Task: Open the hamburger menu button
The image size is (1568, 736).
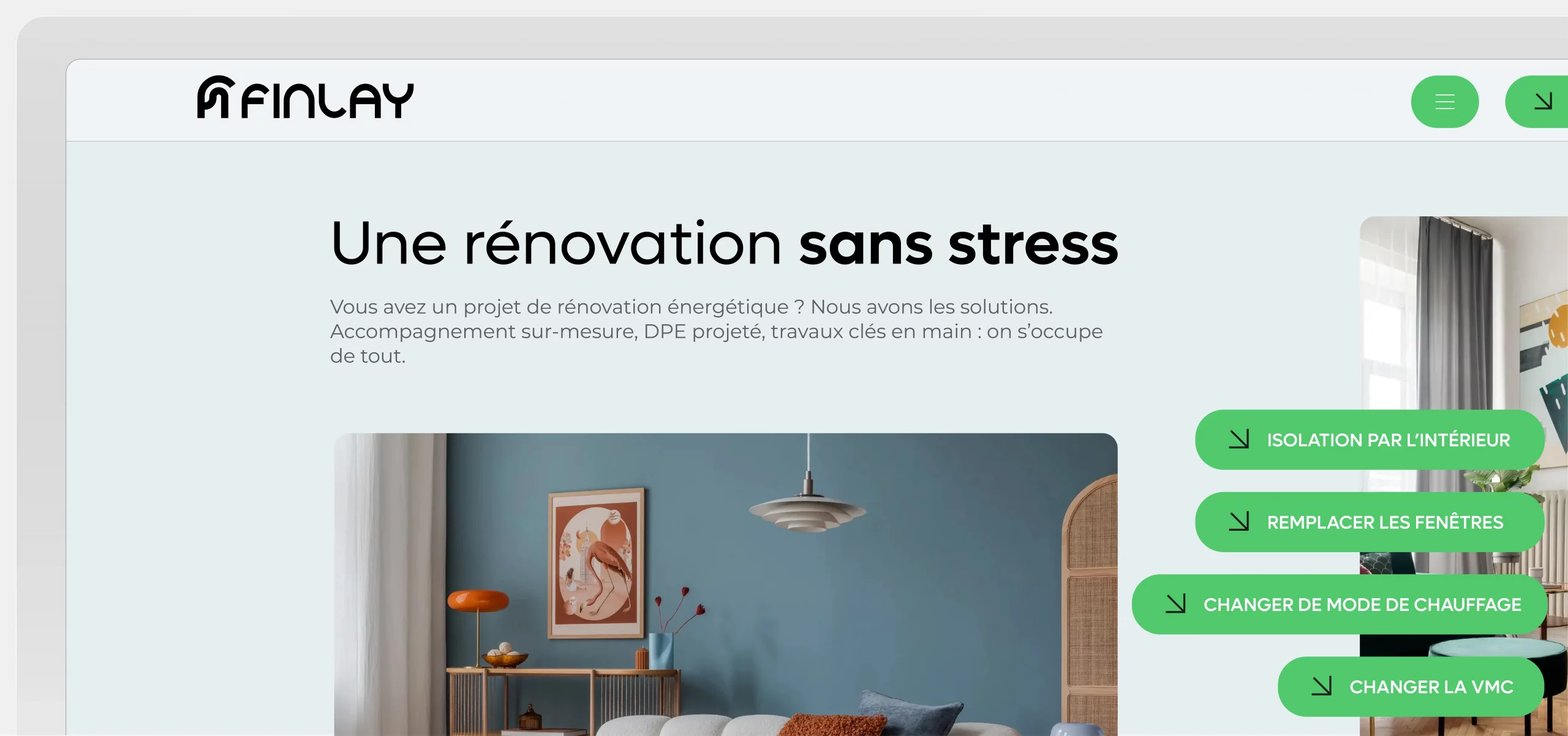Action: tap(1445, 102)
